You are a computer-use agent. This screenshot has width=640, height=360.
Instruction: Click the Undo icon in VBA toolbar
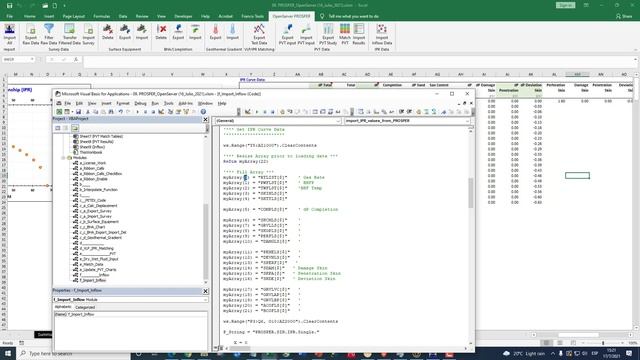point(121,111)
